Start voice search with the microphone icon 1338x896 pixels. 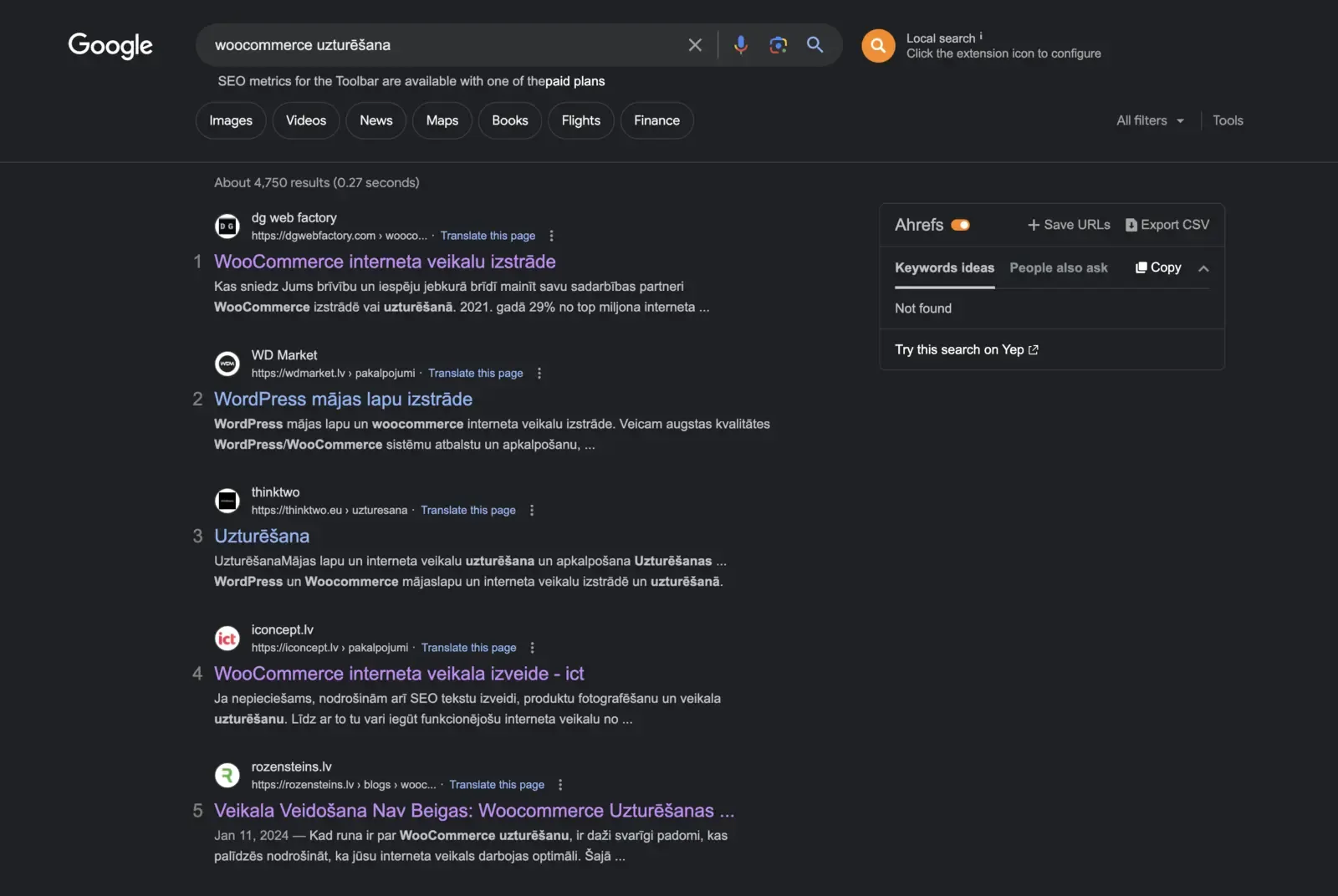click(740, 45)
